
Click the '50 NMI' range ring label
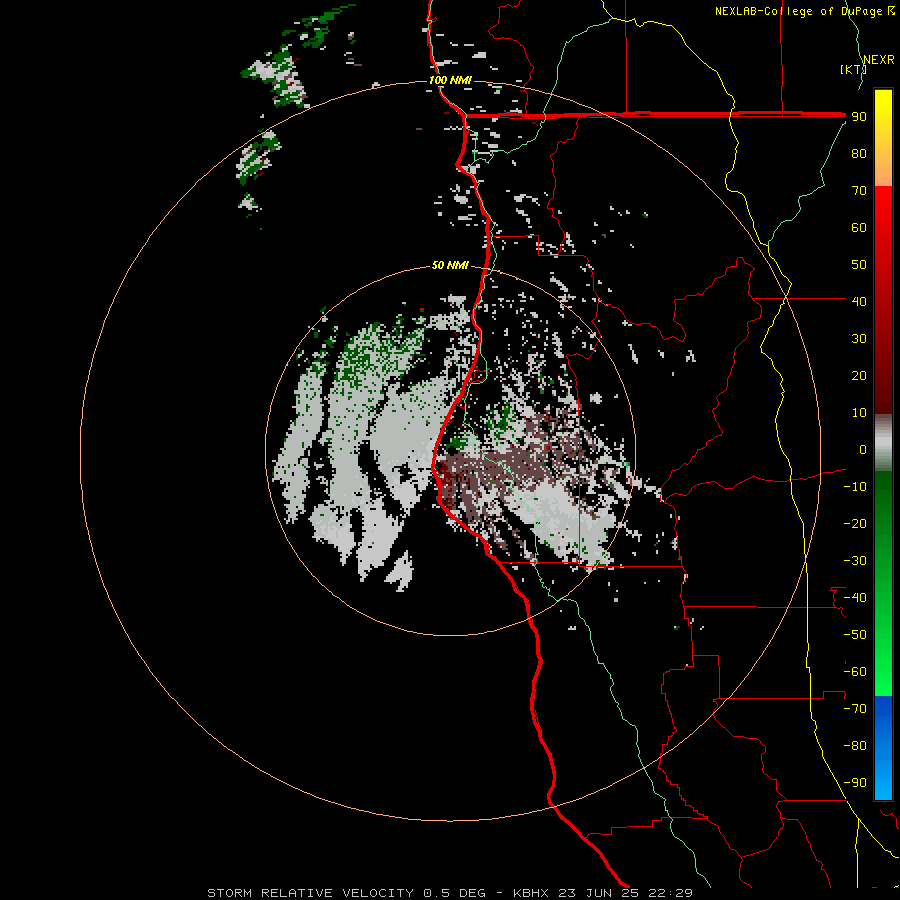tap(450, 265)
